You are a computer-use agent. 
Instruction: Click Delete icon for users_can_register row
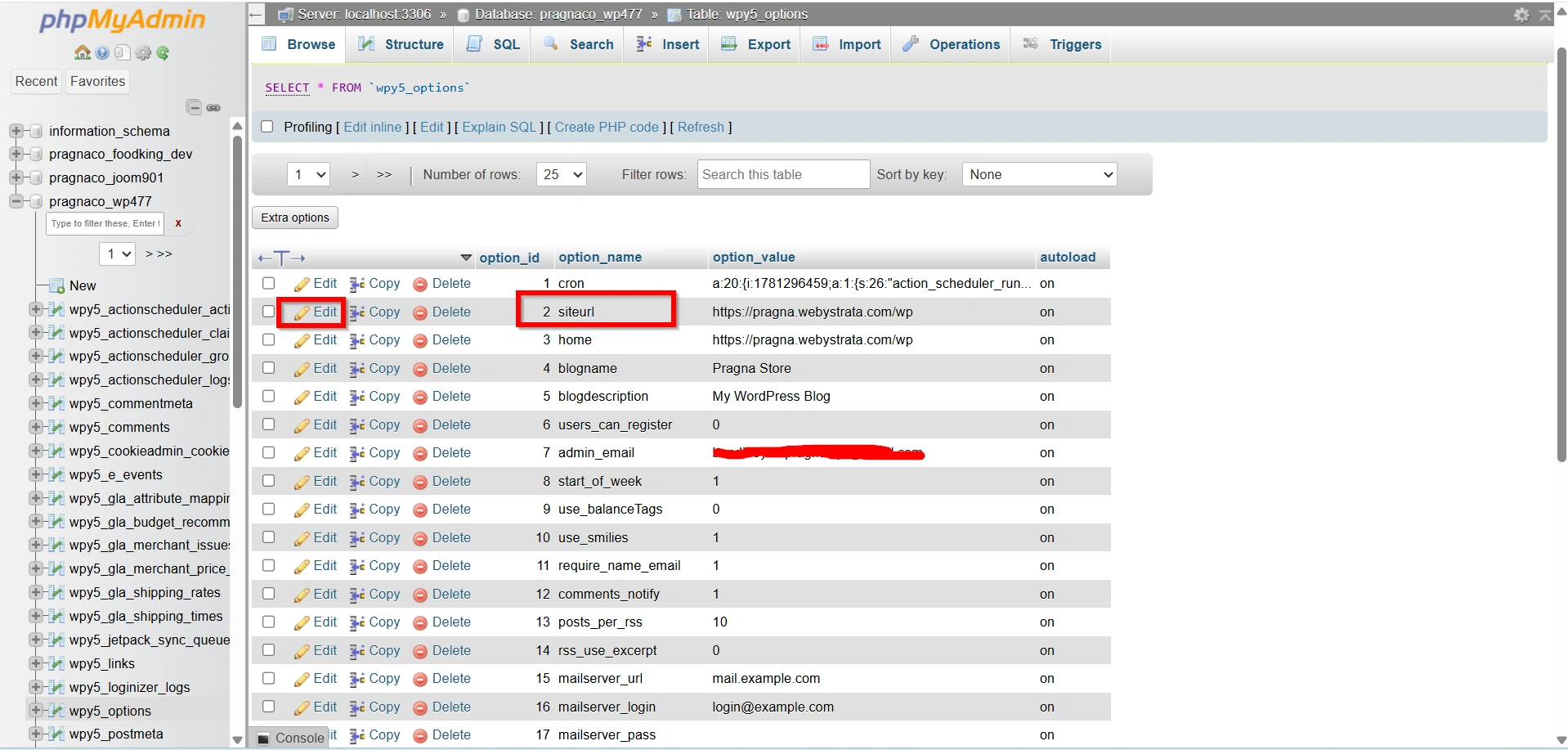(x=420, y=425)
